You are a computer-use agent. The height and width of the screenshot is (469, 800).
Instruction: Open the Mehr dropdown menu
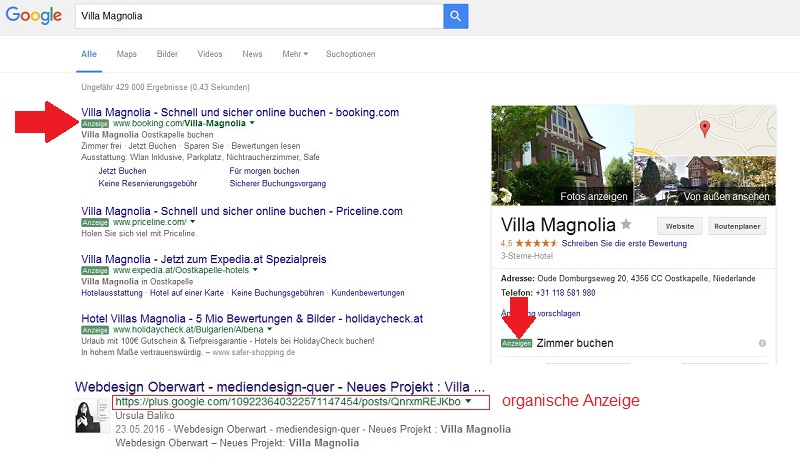(295, 54)
